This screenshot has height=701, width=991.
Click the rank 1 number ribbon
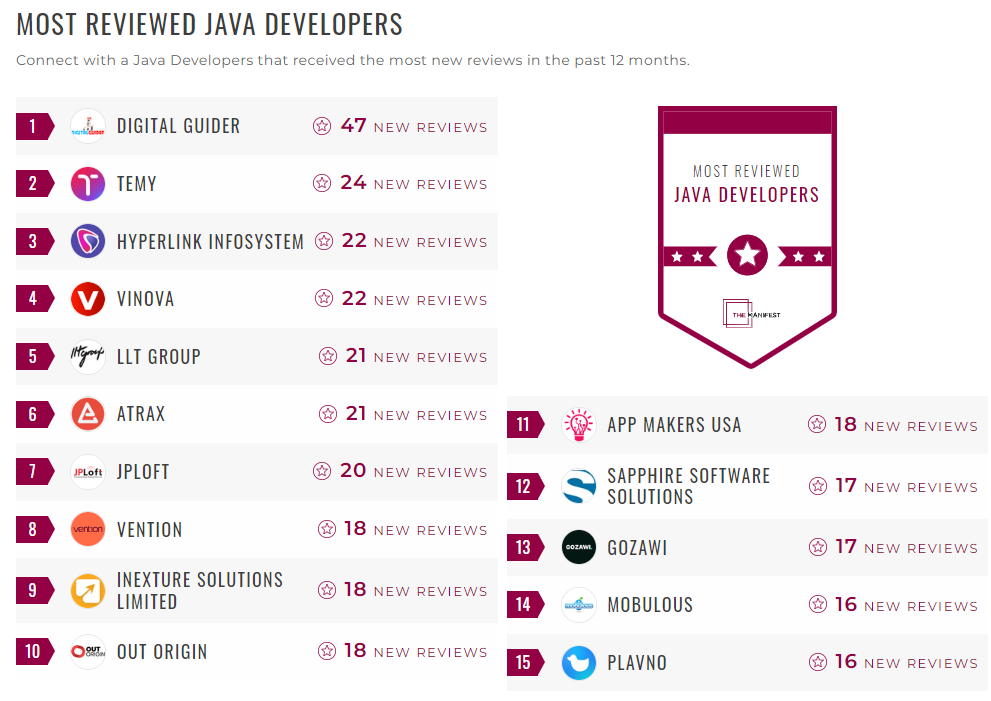click(x=34, y=126)
